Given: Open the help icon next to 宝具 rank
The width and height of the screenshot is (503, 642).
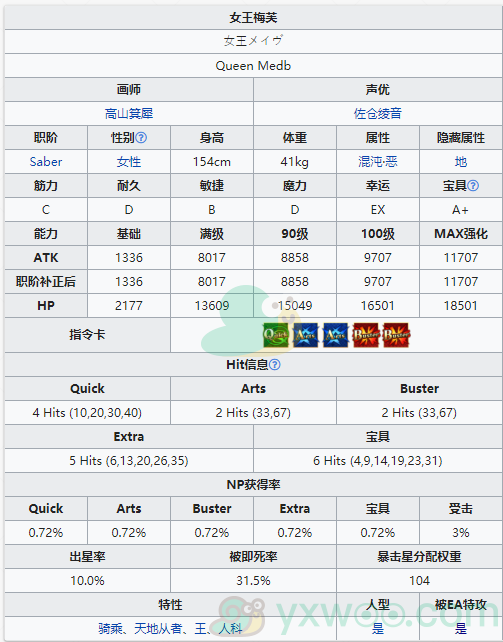Looking at the screenshot, I should coord(473,186).
